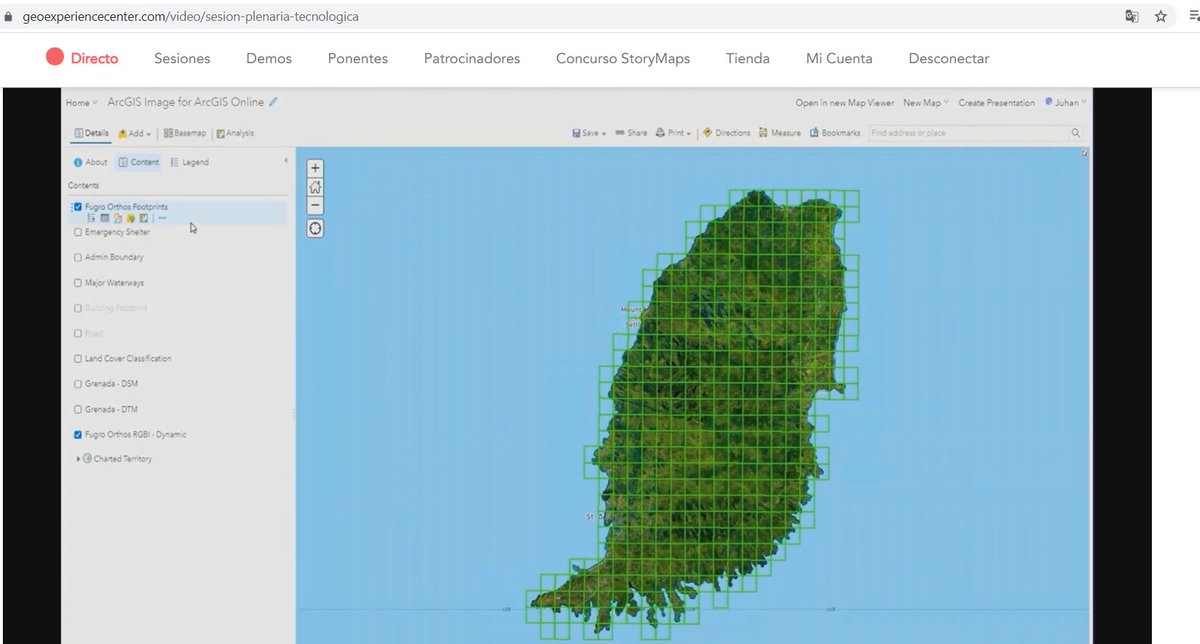
Task: Check the Building Footprint layer box
Action: pyautogui.click(x=79, y=308)
